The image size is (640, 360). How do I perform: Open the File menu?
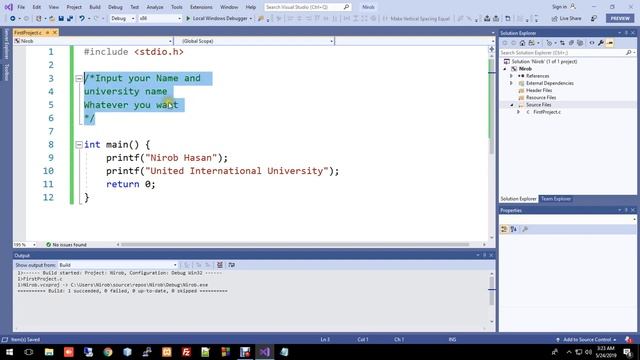(21, 7)
